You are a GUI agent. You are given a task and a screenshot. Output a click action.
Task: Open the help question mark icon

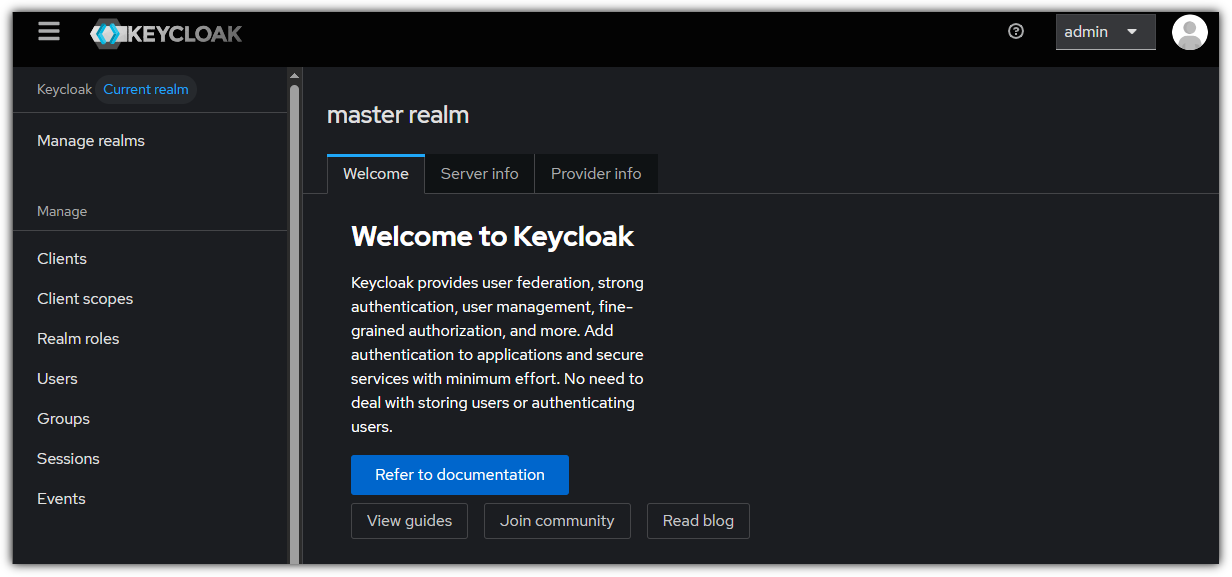coord(1016,31)
